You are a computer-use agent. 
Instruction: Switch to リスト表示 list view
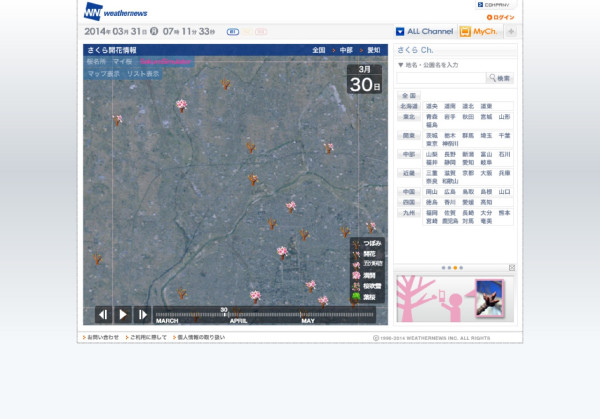tap(143, 74)
